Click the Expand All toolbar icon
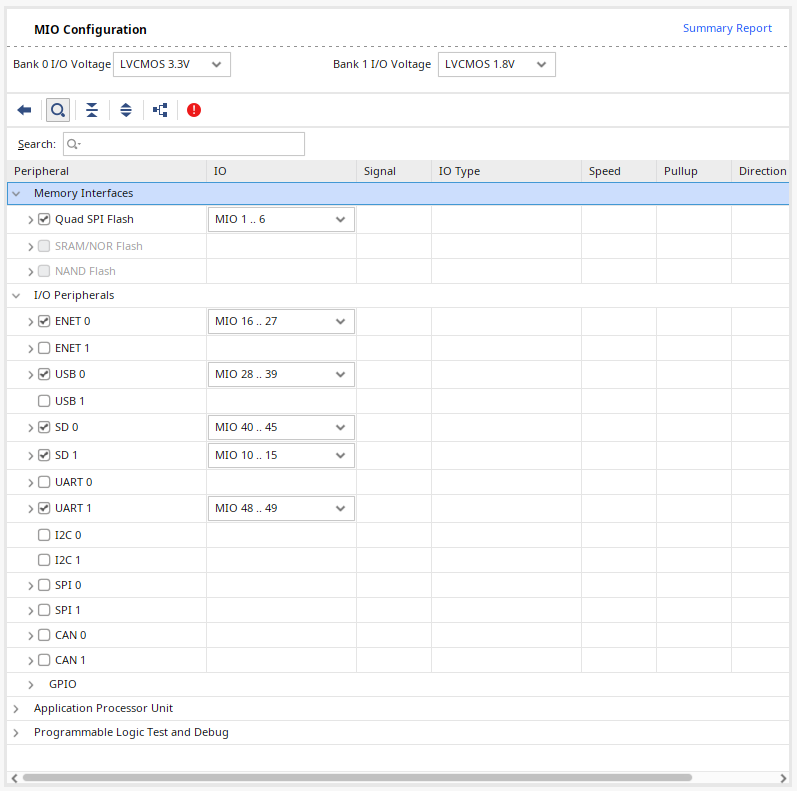The height and width of the screenshot is (791, 797). [x=126, y=110]
